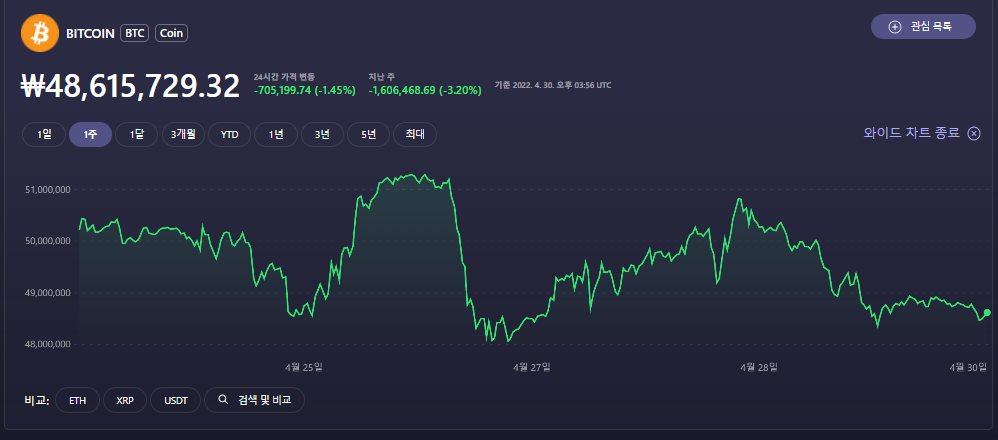
Task: Select the 최대 maximum range
Action: click(x=415, y=135)
